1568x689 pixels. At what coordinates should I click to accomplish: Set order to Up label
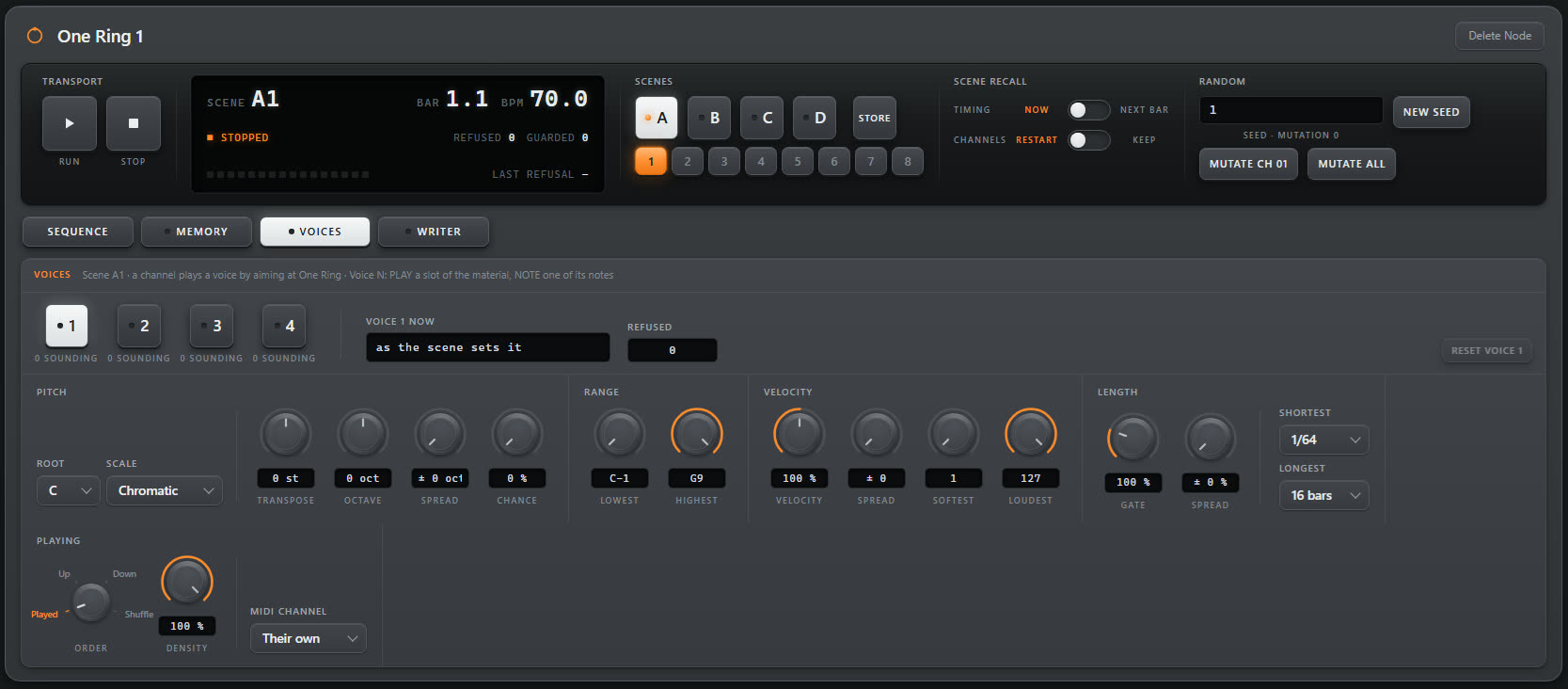[64, 574]
